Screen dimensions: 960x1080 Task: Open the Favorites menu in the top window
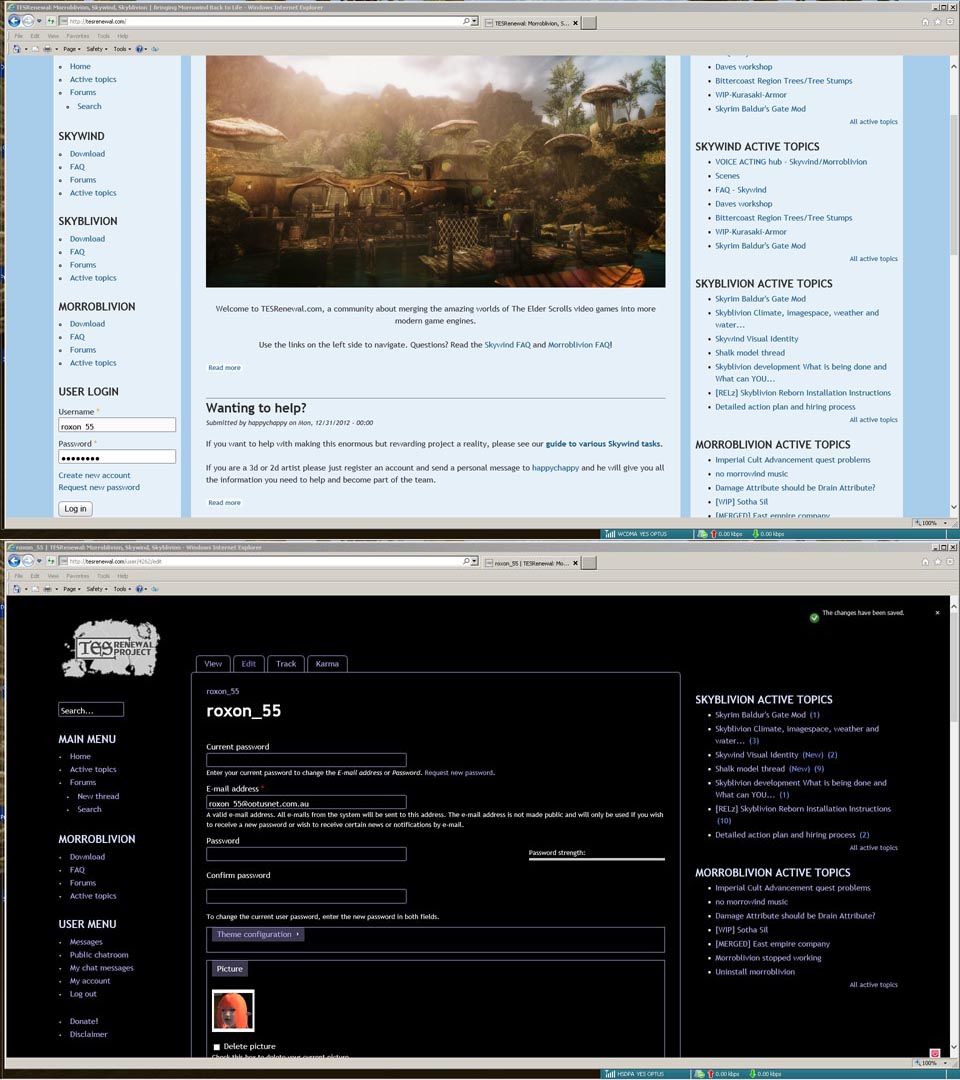78,36
